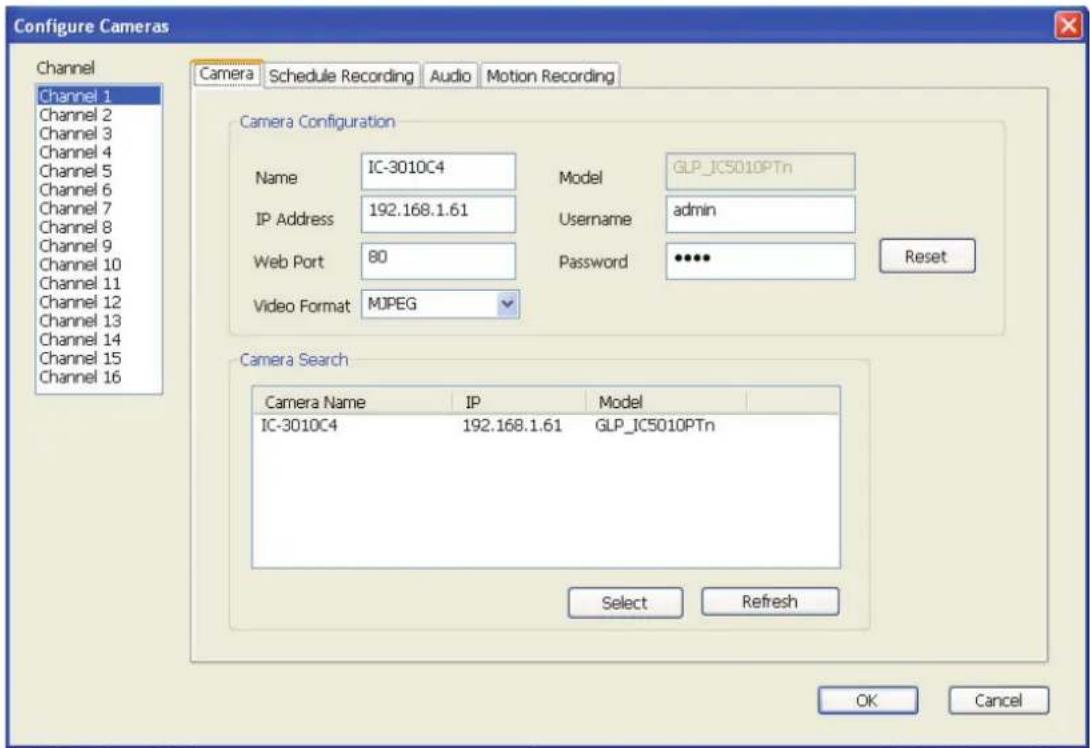This screenshot has height=748, width=1090.
Task: Click the Select button
Action: (x=625, y=603)
